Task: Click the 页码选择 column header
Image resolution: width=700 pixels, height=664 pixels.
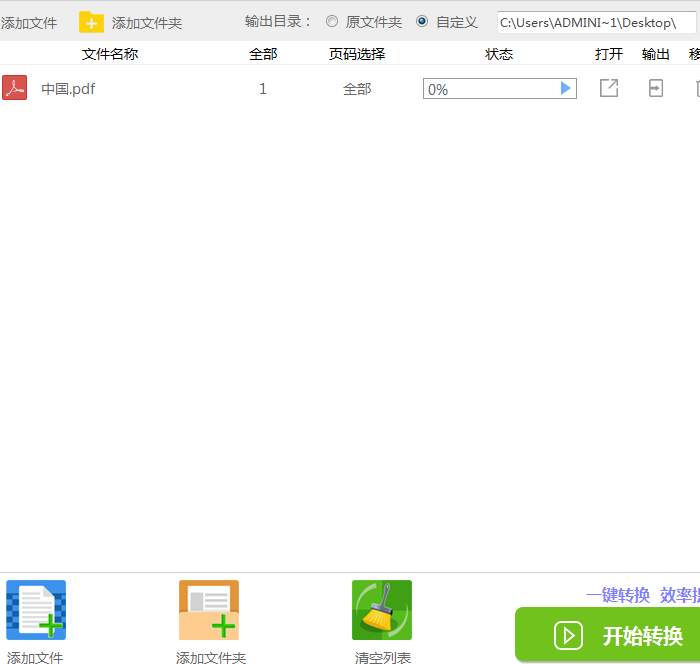Action: (x=357, y=54)
